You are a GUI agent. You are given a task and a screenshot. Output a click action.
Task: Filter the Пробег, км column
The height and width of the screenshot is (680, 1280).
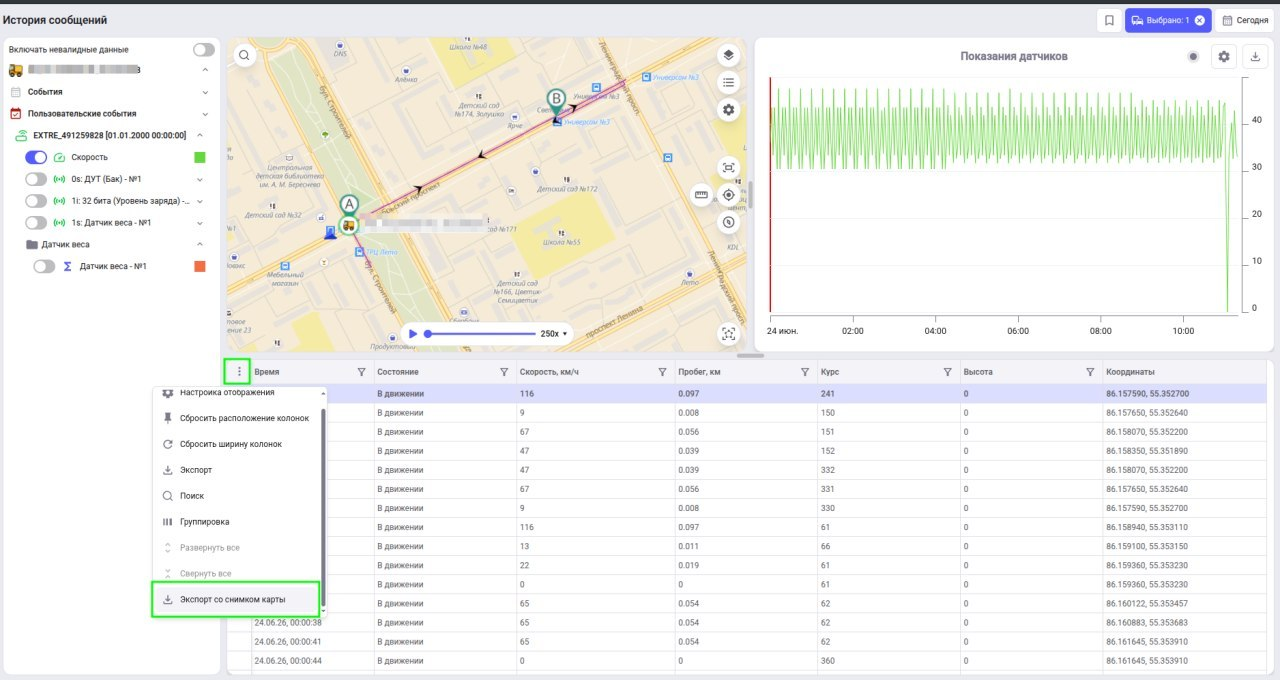(805, 372)
